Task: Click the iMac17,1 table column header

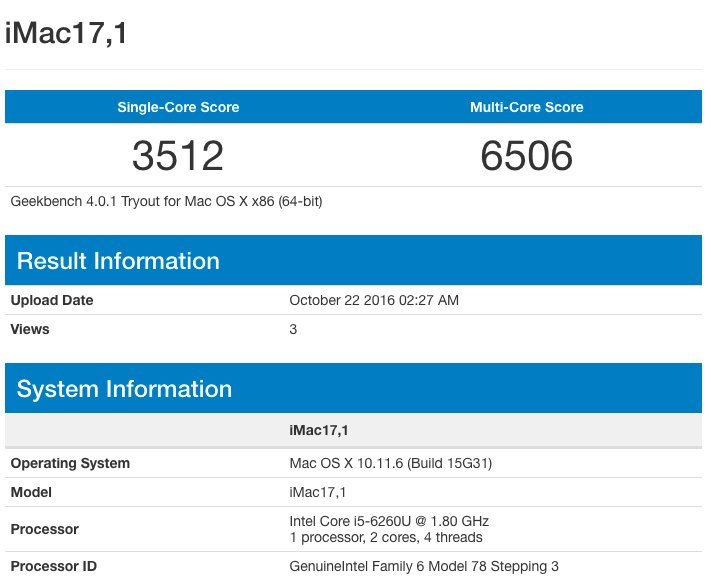Action: click(x=319, y=430)
